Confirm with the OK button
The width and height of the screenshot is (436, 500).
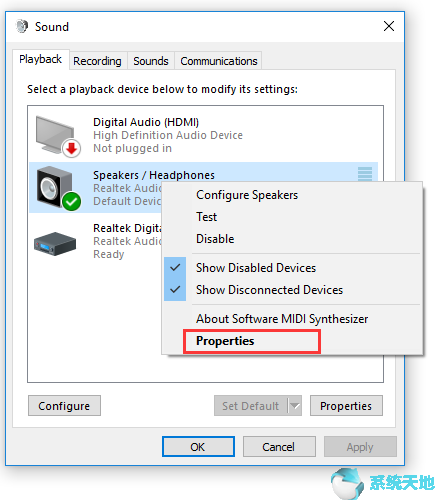(198, 447)
